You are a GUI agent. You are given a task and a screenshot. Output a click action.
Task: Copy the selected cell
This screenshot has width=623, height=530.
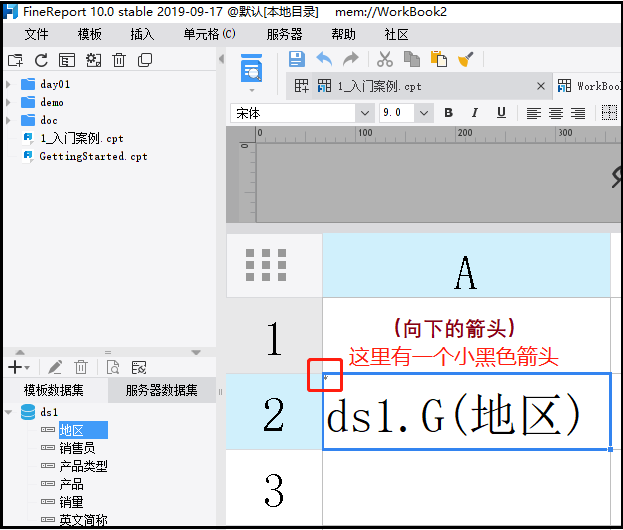[x=412, y=59]
